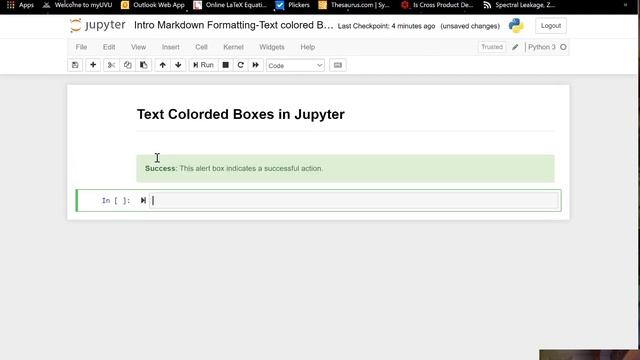Open the Online LaTeX Equation bookmark
The height and width of the screenshot is (360, 640).
pos(230,5)
